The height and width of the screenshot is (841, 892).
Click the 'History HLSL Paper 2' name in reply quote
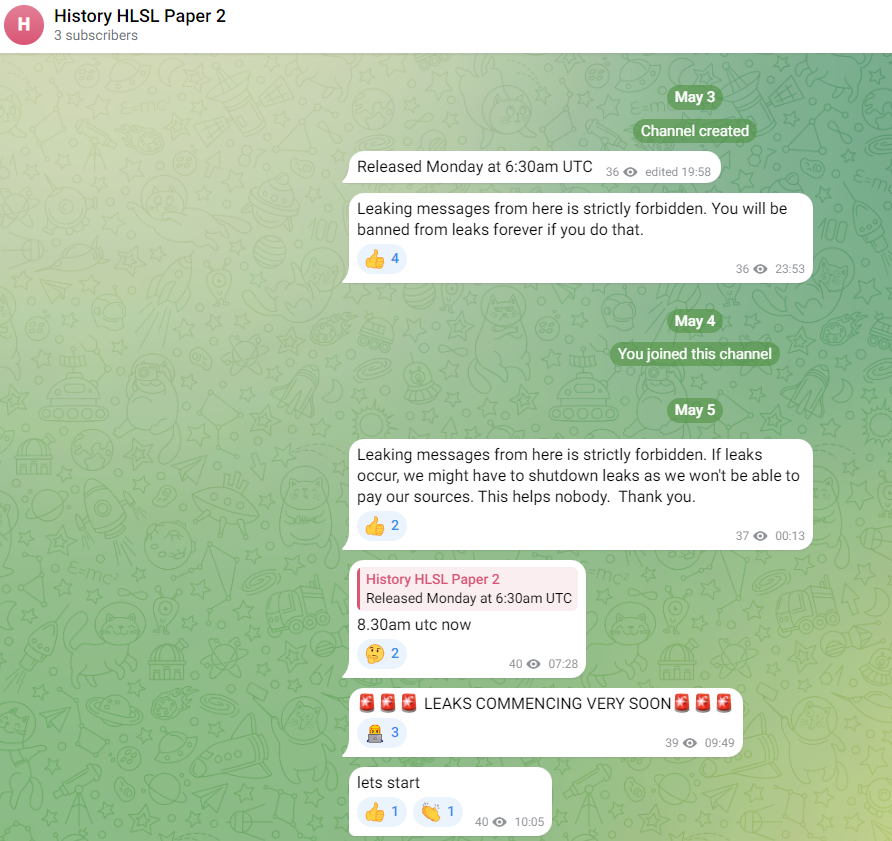tap(432, 579)
